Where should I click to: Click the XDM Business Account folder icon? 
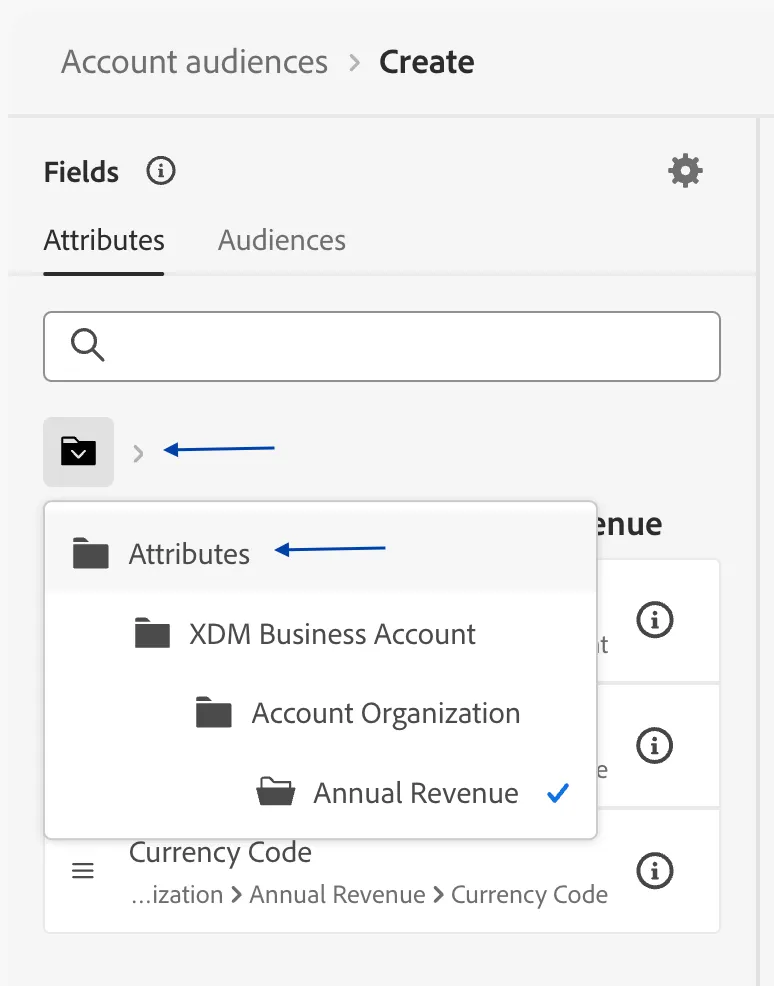click(152, 633)
